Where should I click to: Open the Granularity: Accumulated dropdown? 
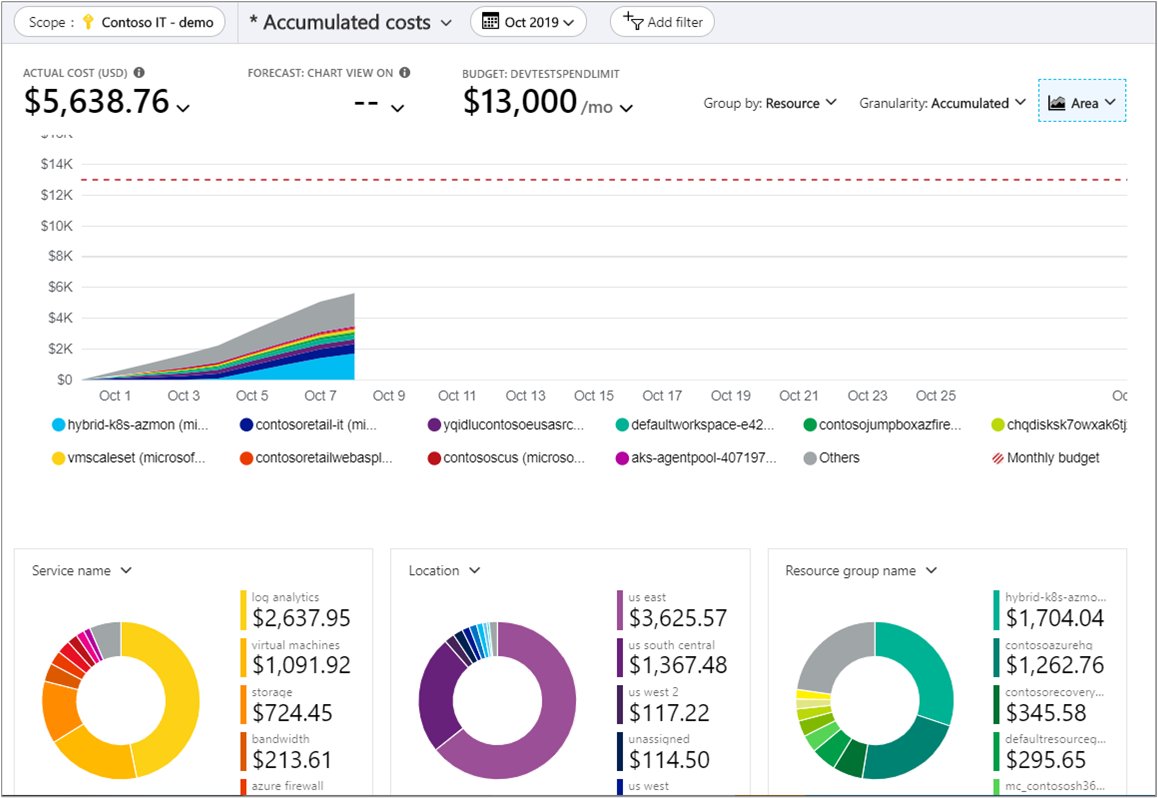point(941,102)
